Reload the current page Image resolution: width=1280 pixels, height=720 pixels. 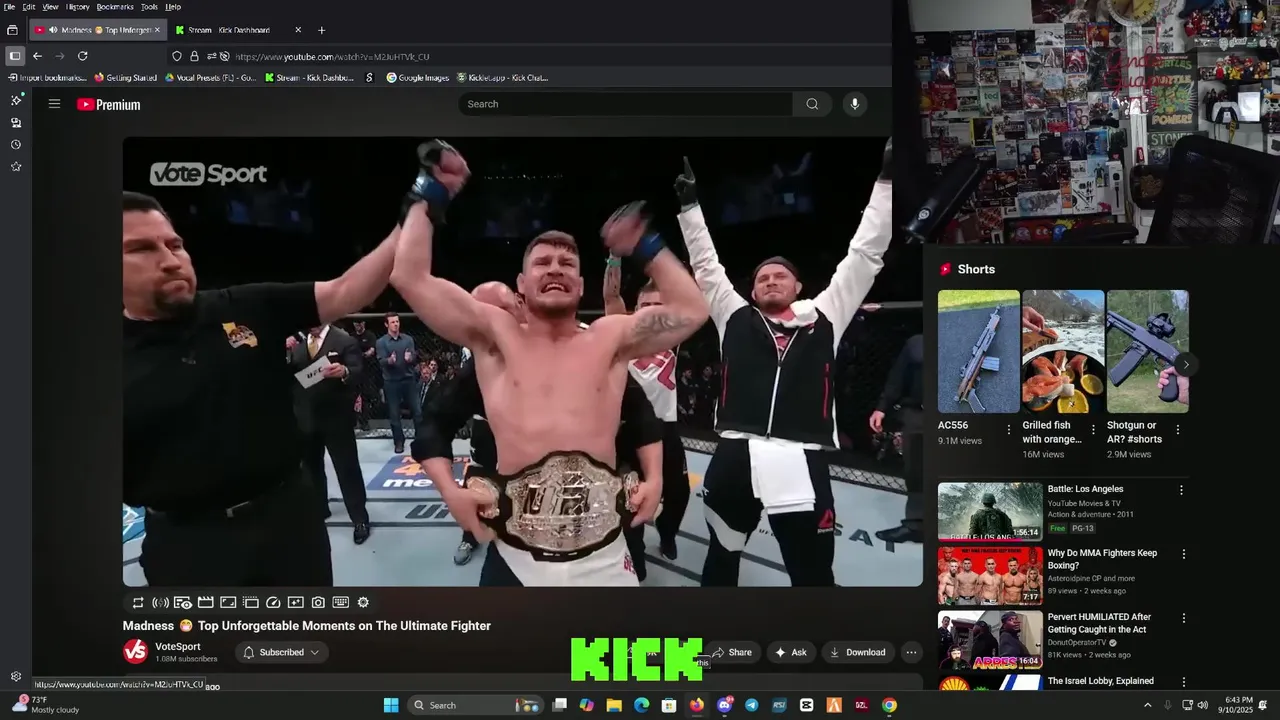(82, 56)
